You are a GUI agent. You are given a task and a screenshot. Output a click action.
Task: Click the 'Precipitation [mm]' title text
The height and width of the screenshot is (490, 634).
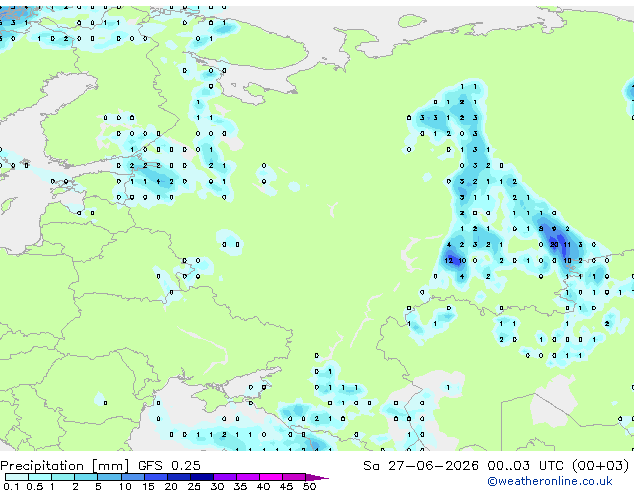coord(65,466)
